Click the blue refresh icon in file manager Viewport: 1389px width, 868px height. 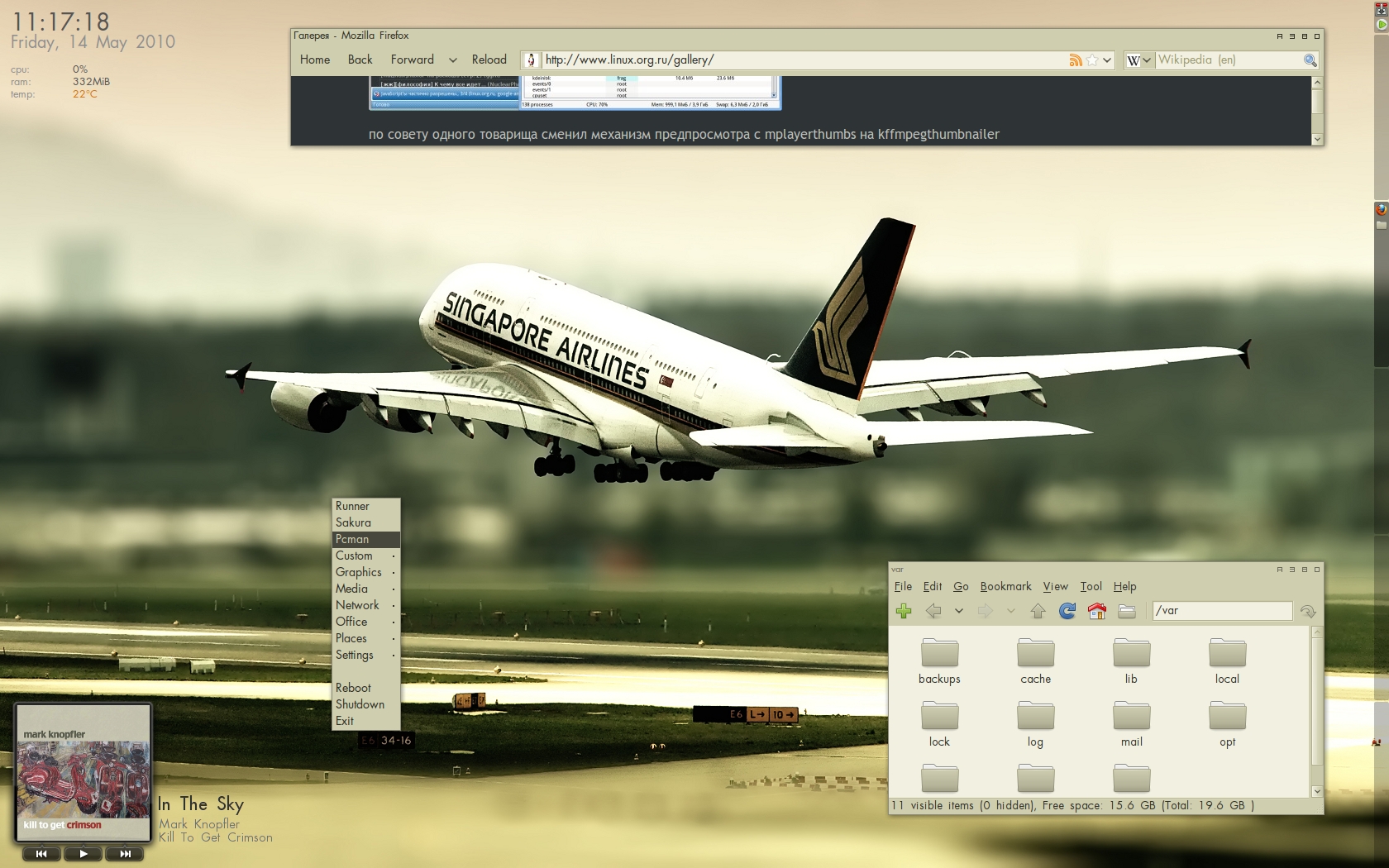[x=1067, y=611]
